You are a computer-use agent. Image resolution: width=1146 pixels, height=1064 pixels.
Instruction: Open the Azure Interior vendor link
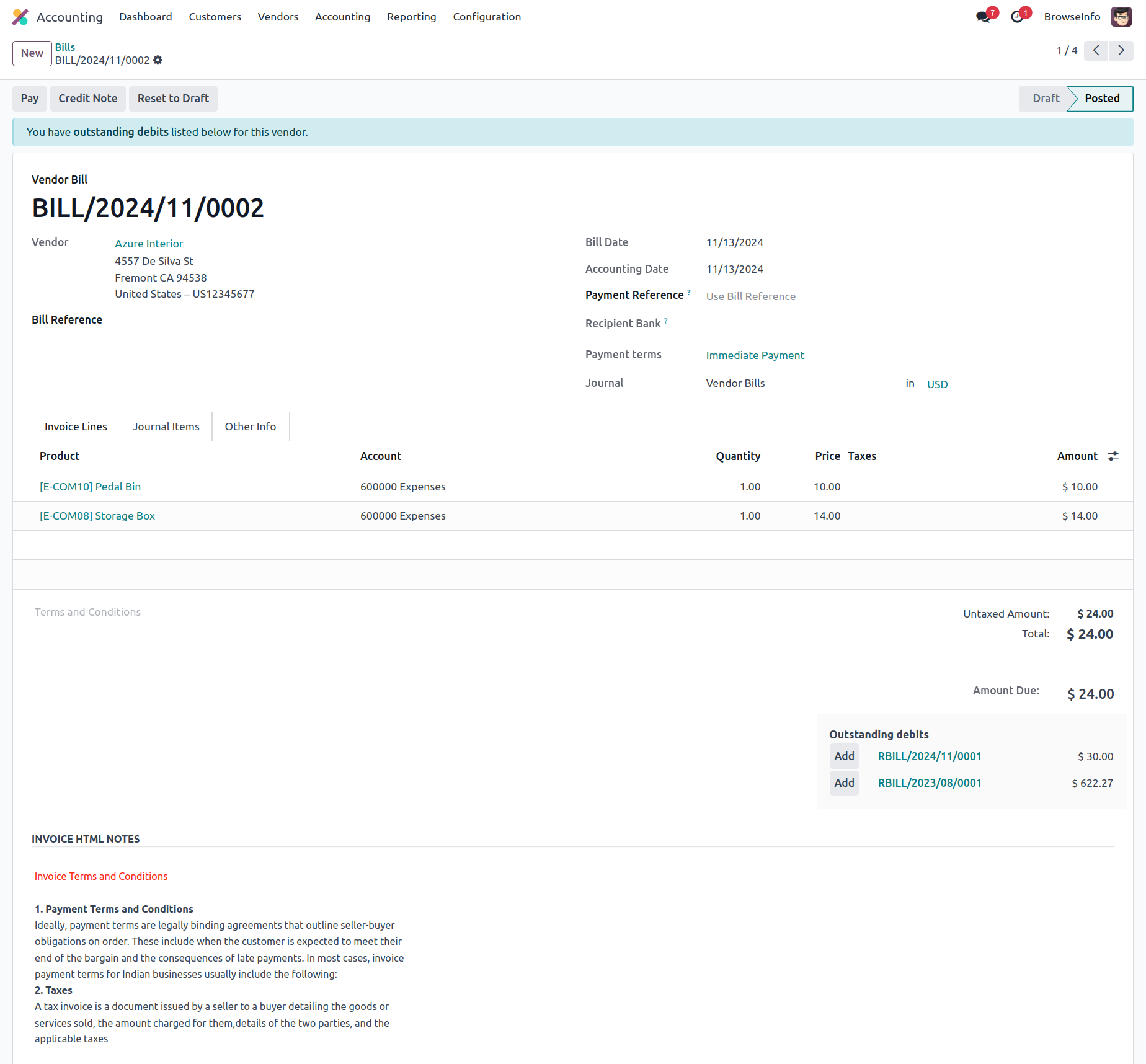(x=149, y=244)
